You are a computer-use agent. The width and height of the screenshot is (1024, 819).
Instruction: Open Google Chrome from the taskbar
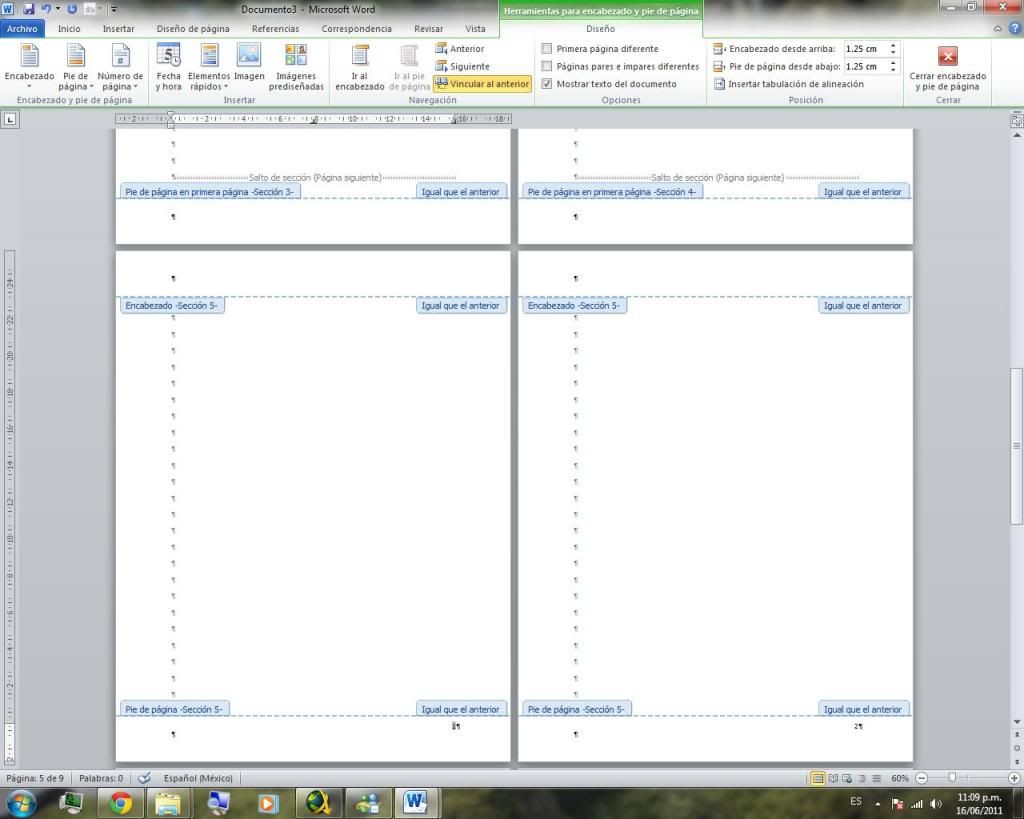coord(120,802)
